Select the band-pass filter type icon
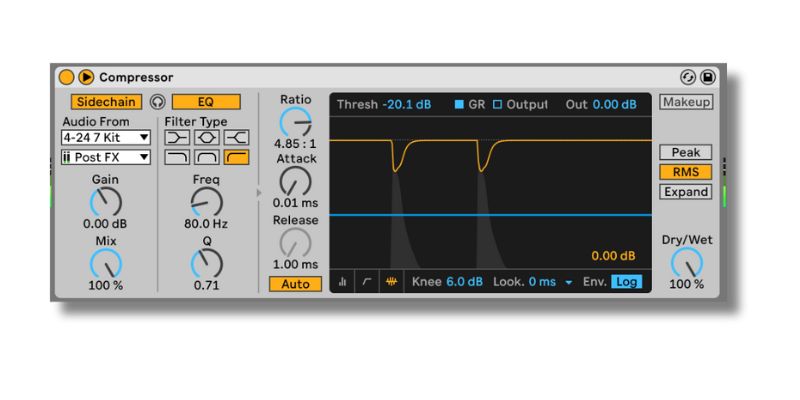Screen dimensions: 800x400 [x=207, y=158]
